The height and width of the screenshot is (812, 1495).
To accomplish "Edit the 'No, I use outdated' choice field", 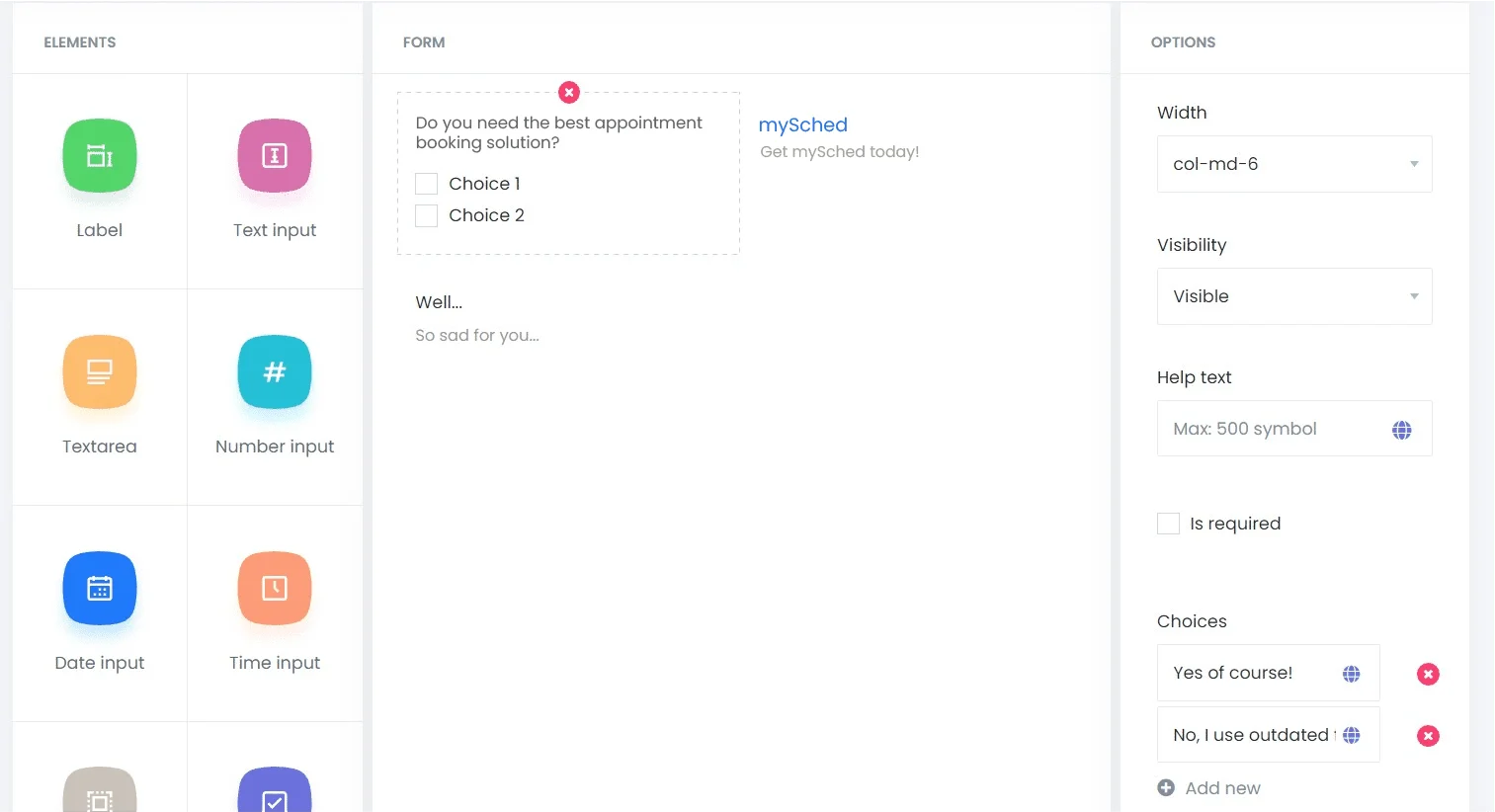I will coord(1268,735).
